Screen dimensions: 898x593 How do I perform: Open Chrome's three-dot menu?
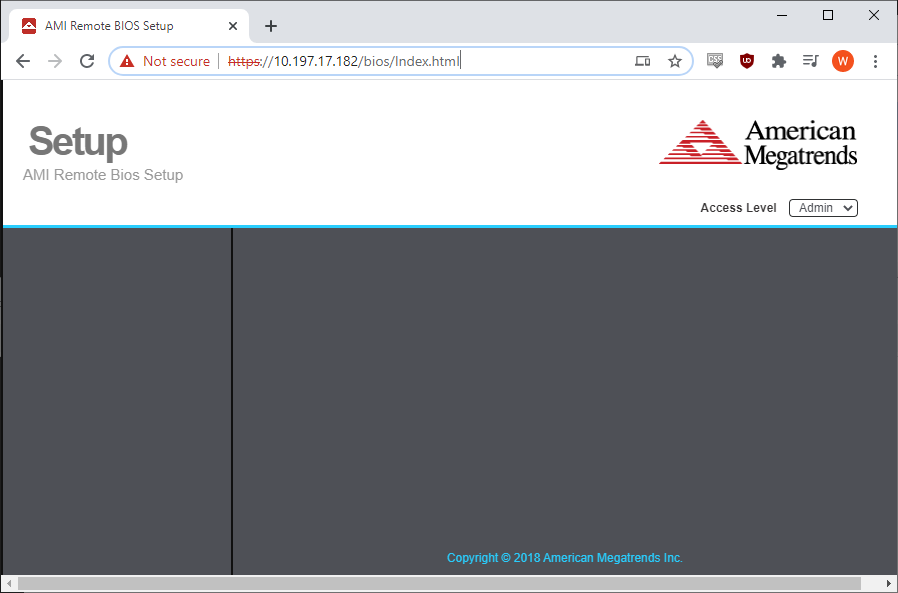pyautogui.click(x=875, y=61)
